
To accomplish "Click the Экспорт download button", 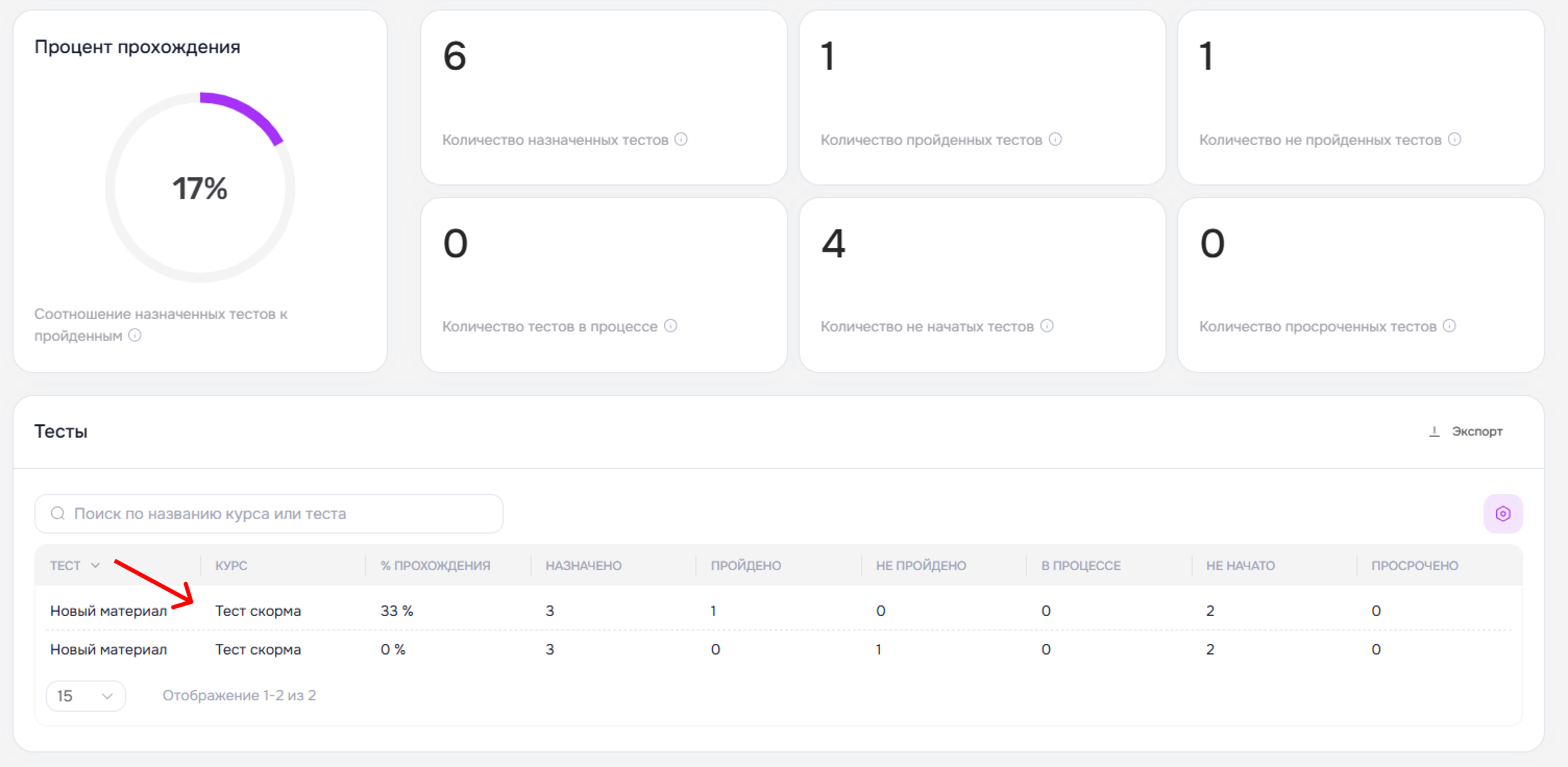I will click(x=1466, y=431).
